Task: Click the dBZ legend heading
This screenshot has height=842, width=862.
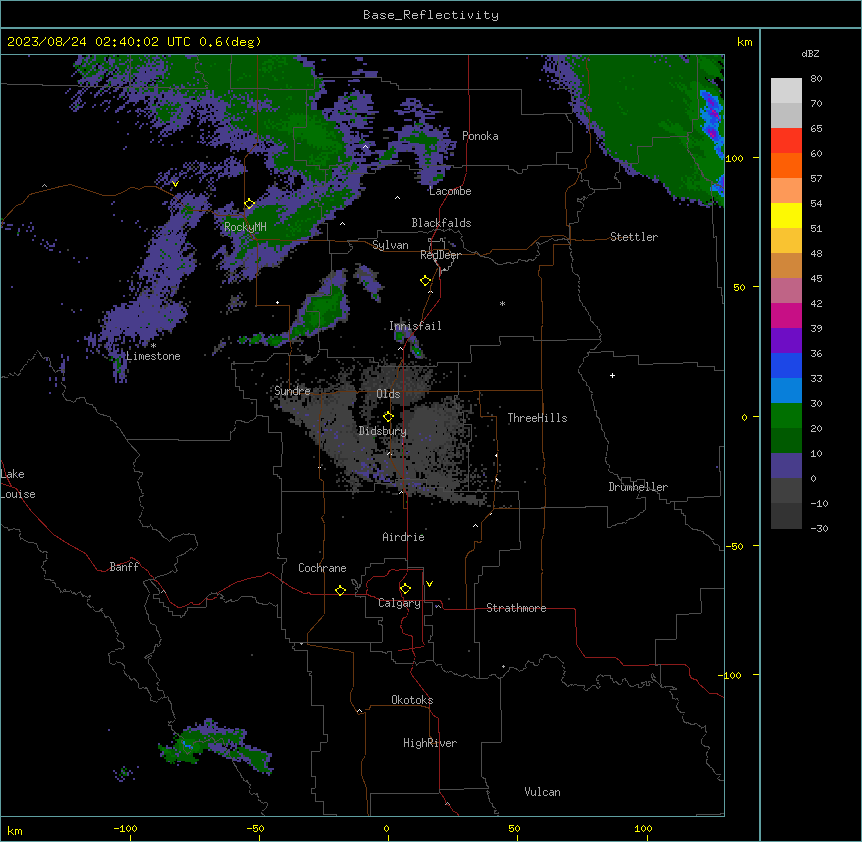Action: click(x=810, y=54)
